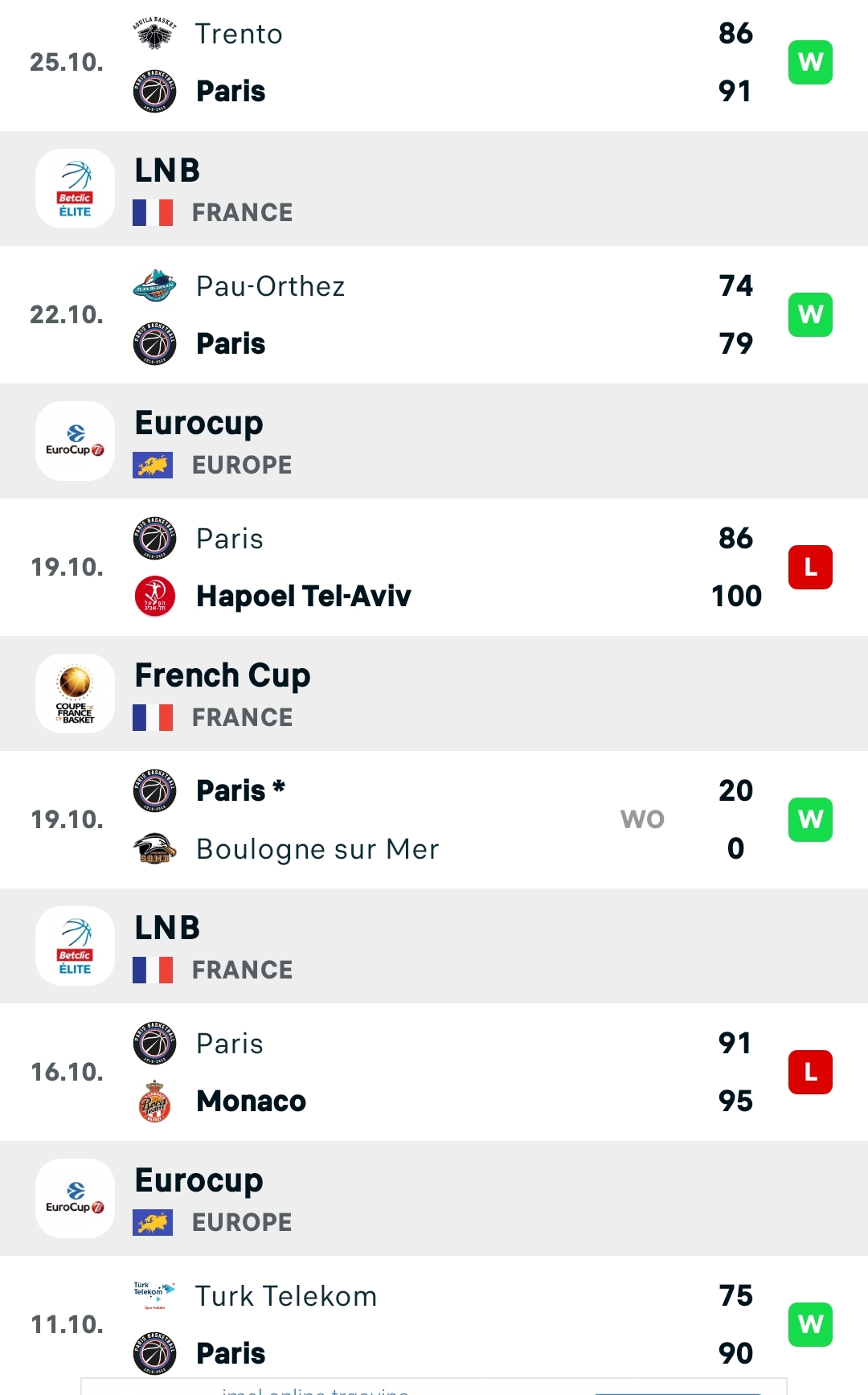Open the Eurocup header above Turk Telekom match

point(434,1199)
